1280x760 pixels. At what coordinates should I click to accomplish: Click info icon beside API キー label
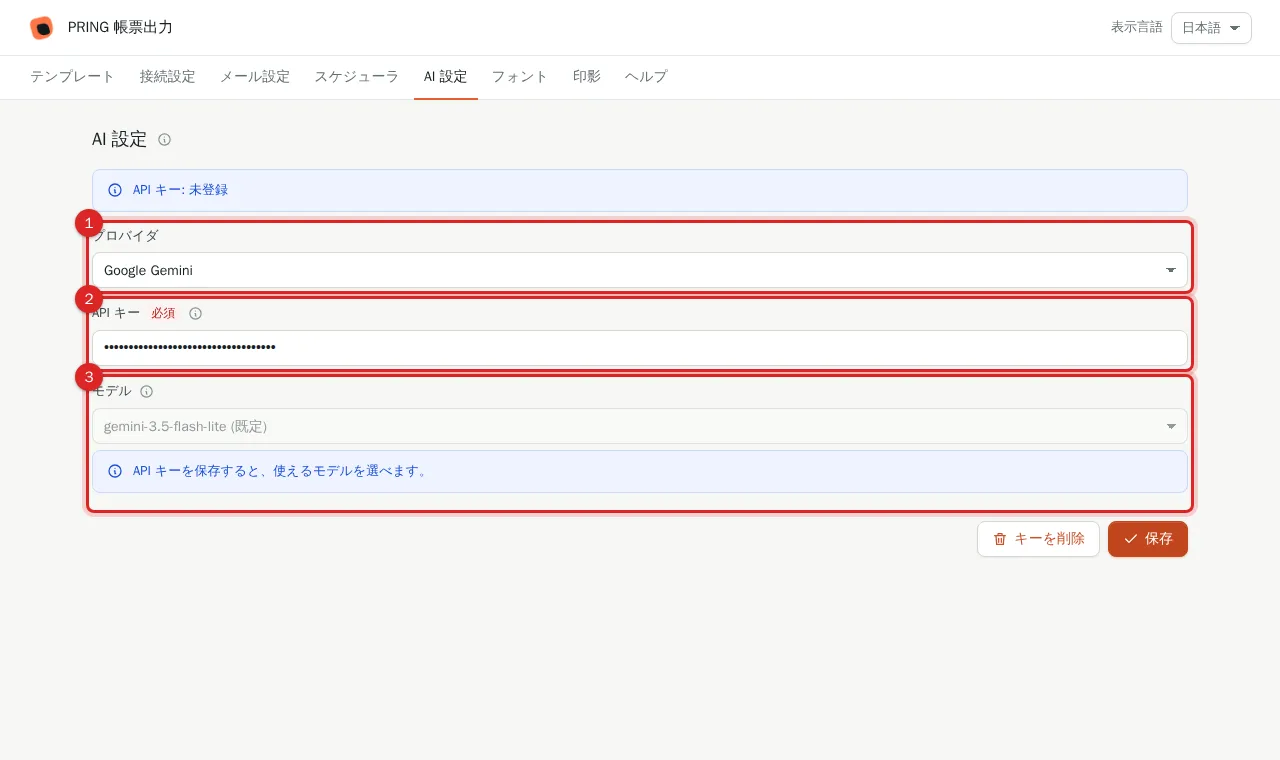point(196,313)
